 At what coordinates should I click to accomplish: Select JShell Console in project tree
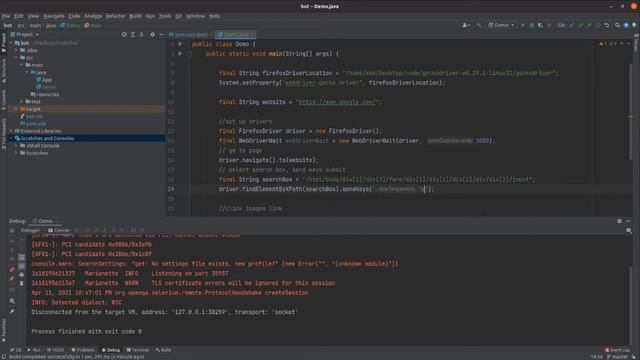pyautogui.click(x=40, y=146)
